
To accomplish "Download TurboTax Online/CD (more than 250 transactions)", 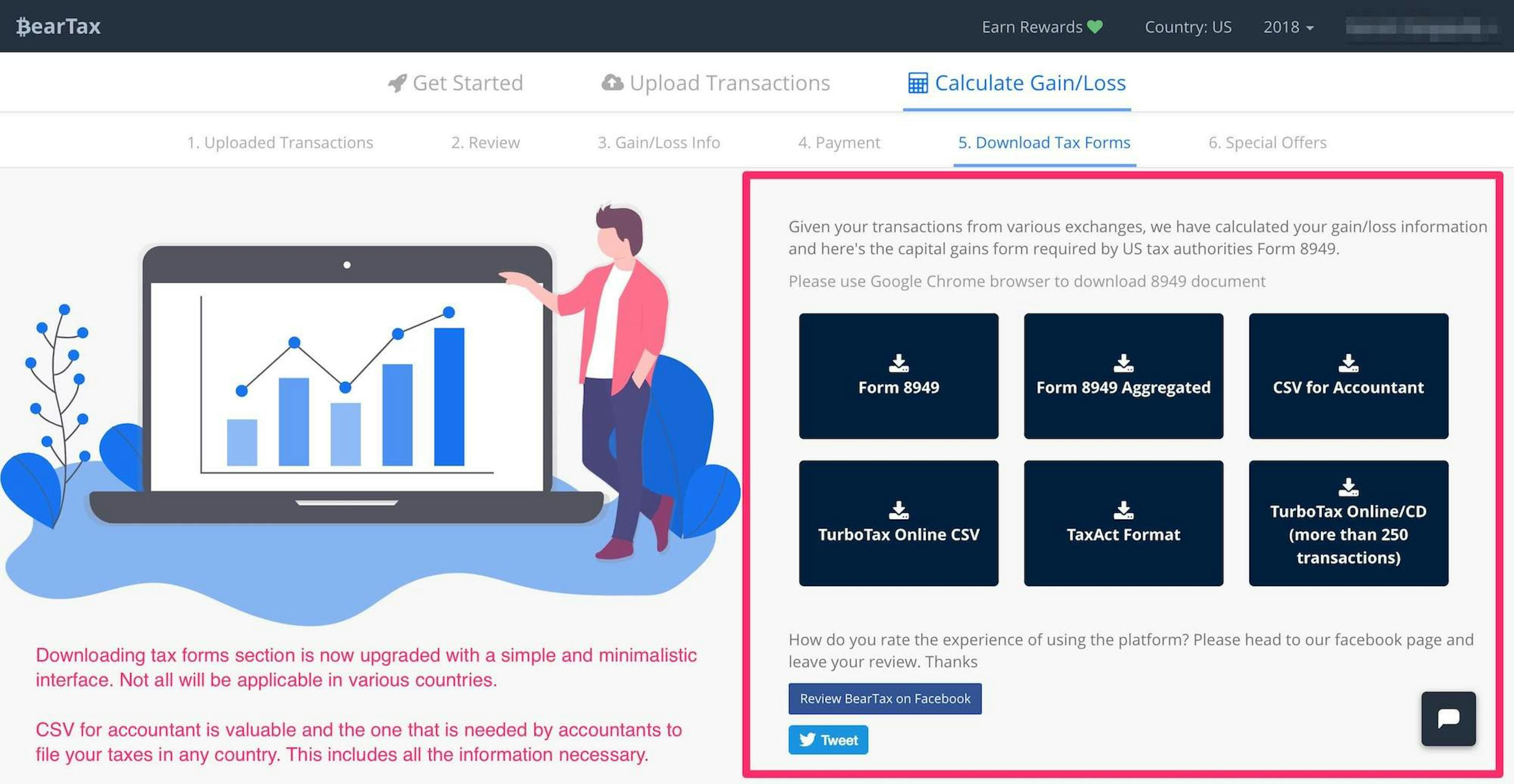I will pos(1348,523).
